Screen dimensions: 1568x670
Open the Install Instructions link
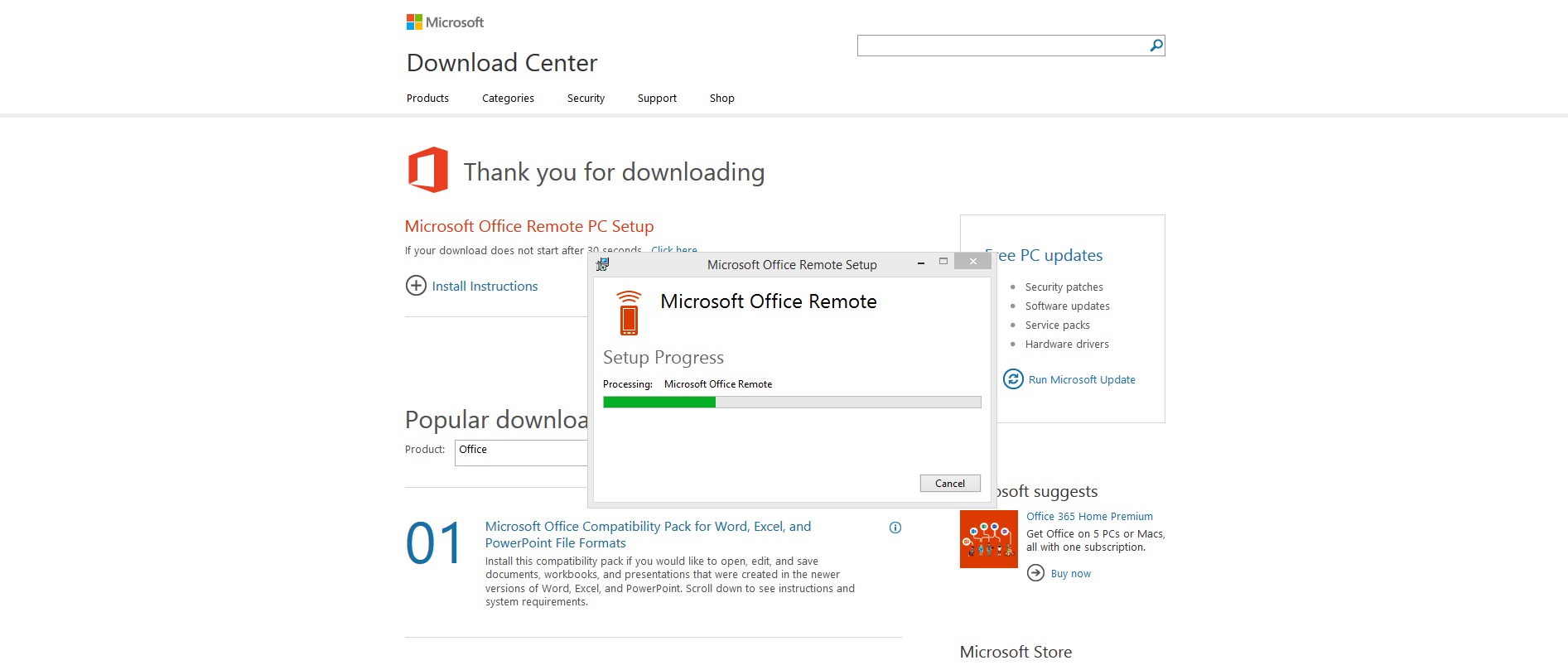pyautogui.click(x=485, y=286)
